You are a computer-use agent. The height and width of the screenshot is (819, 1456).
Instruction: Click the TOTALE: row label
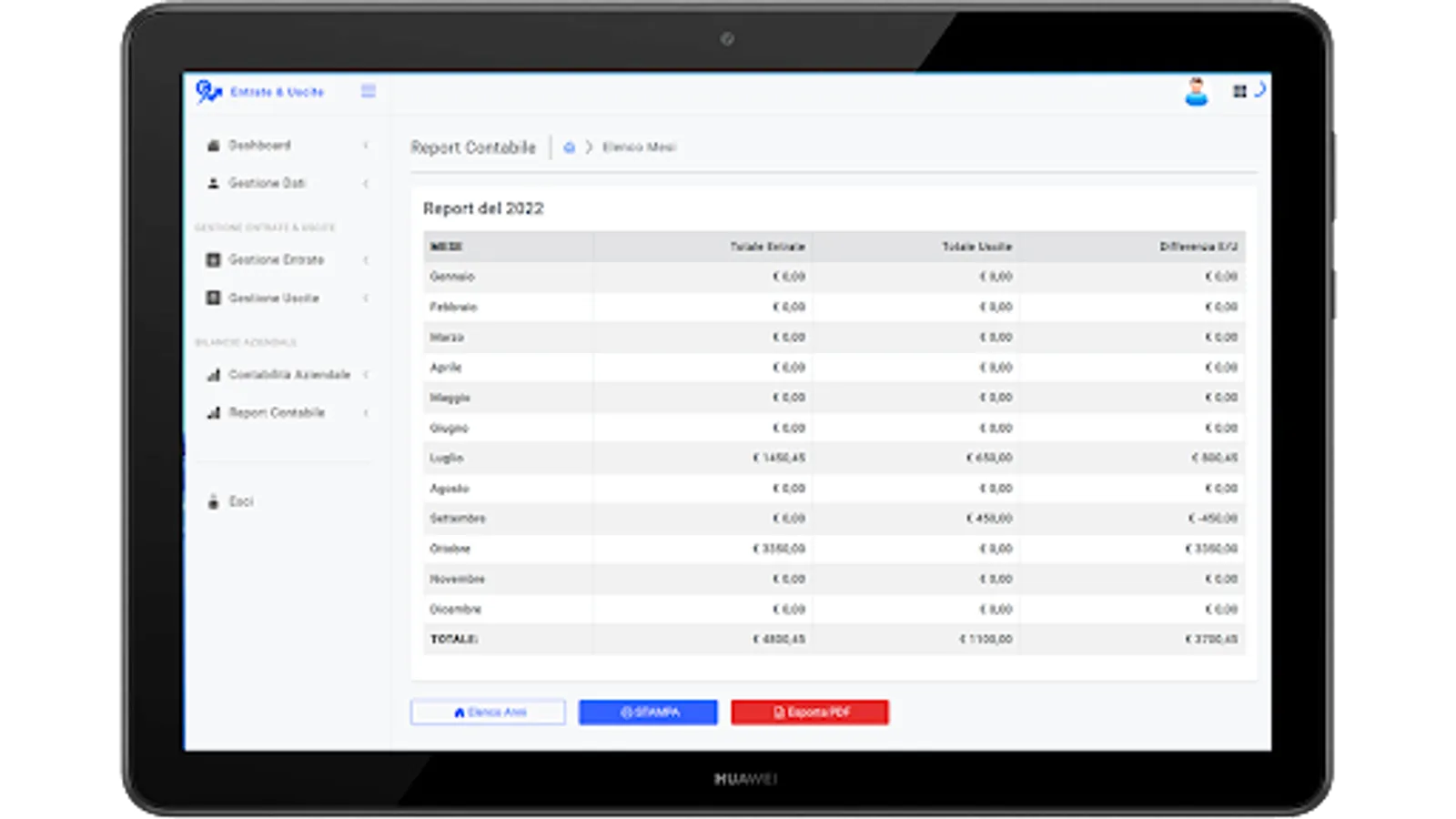click(x=454, y=639)
